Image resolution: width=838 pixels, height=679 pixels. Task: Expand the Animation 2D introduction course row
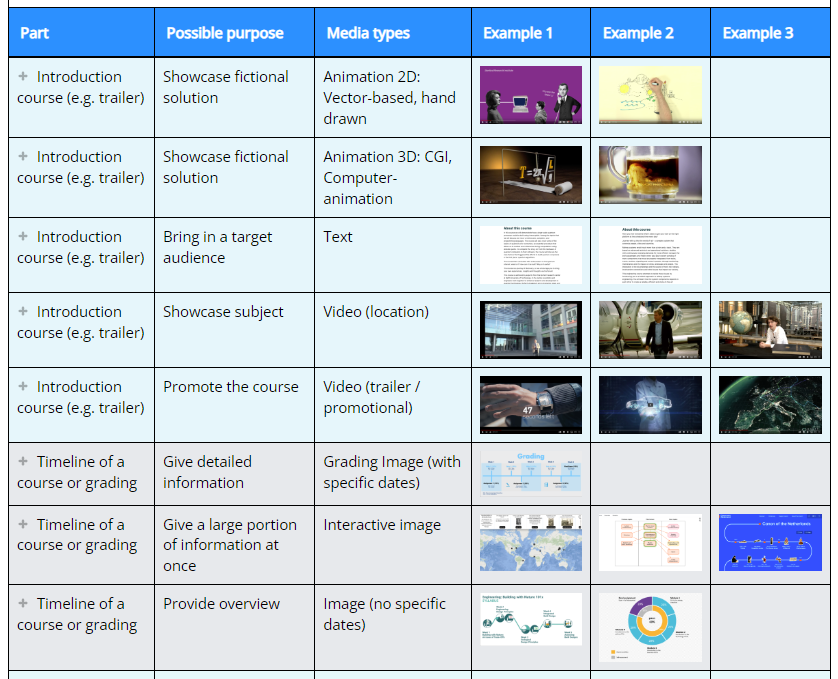23,76
